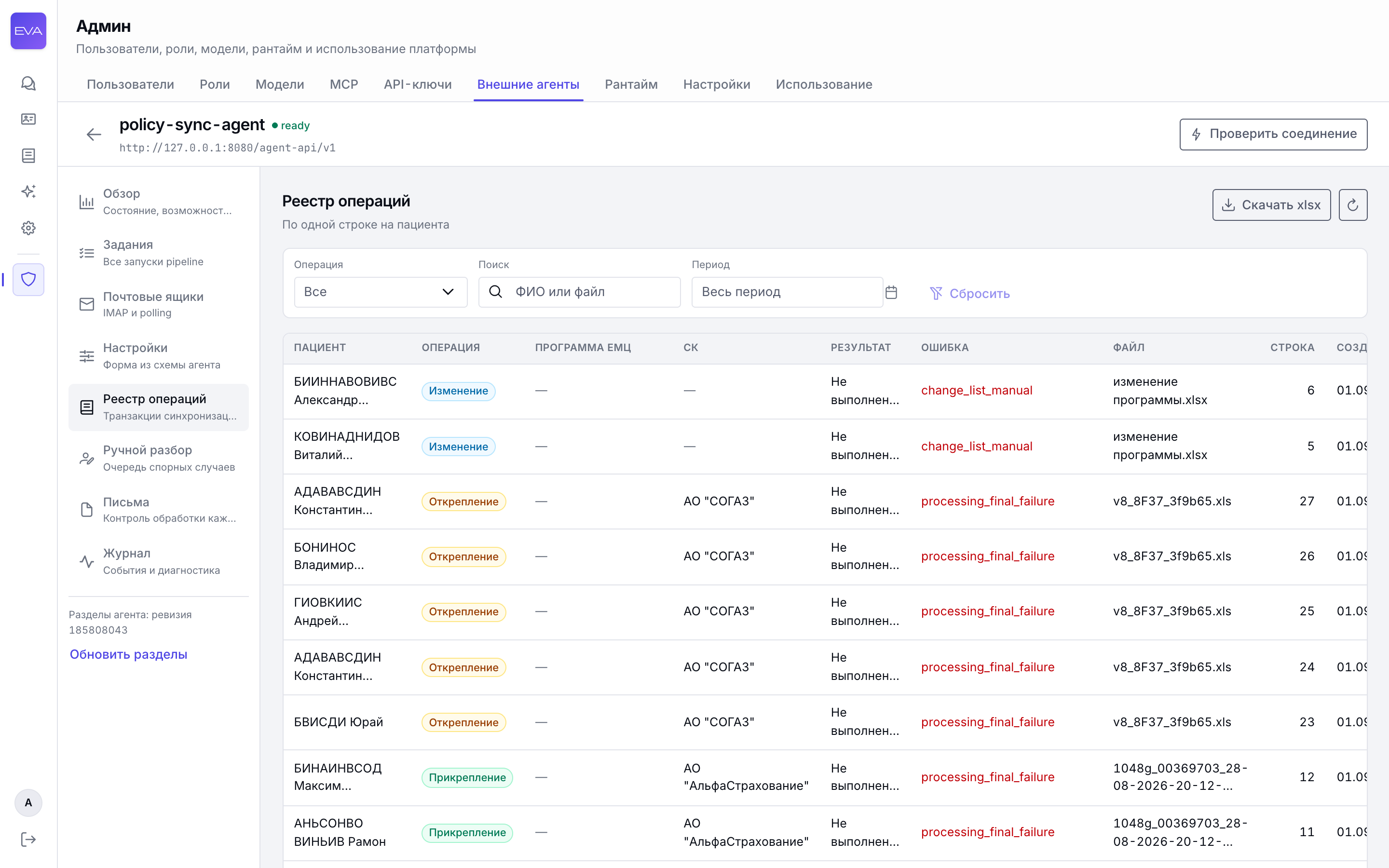Switch to API-ключи tab
Screen dimensions: 1389x868
[x=417, y=84]
